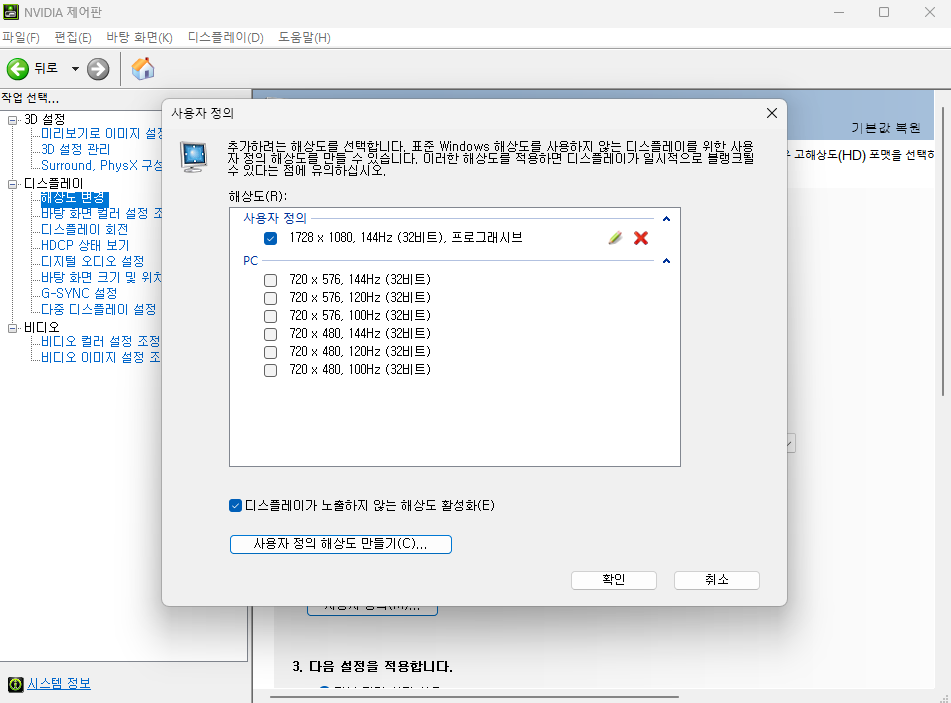
Task: Click the 뒤로 label in toolbar
Action: click(x=46, y=69)
